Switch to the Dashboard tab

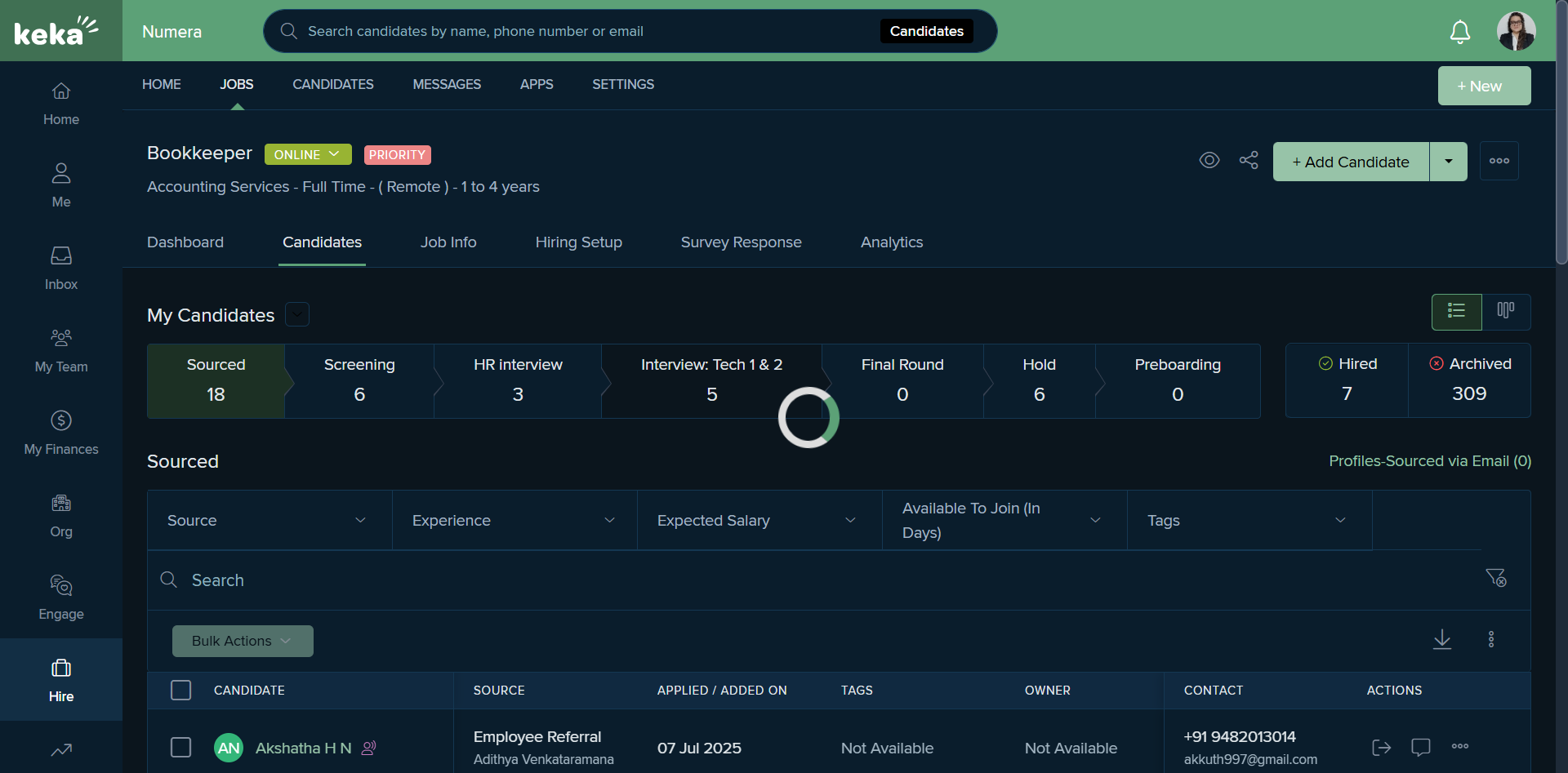click(185, 242)
